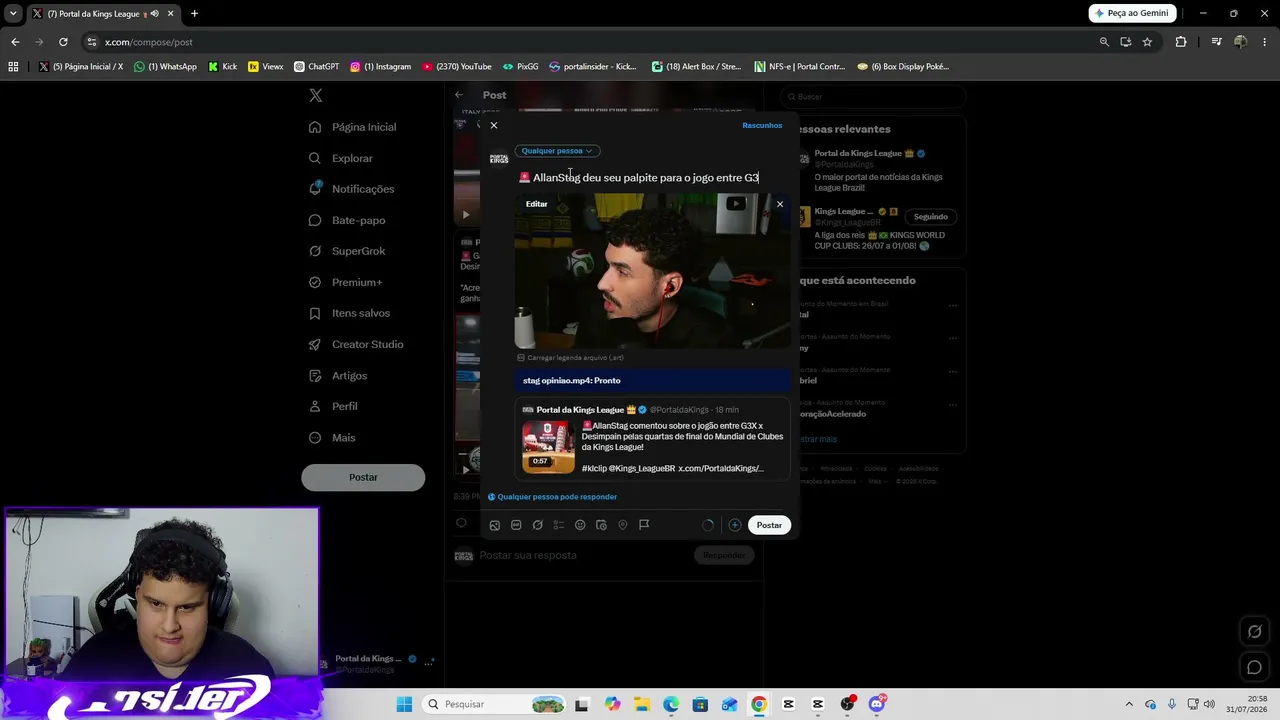This screenshot has height=720, width=1280.
Task: Tag a location on the post
Action: (622, 525)
